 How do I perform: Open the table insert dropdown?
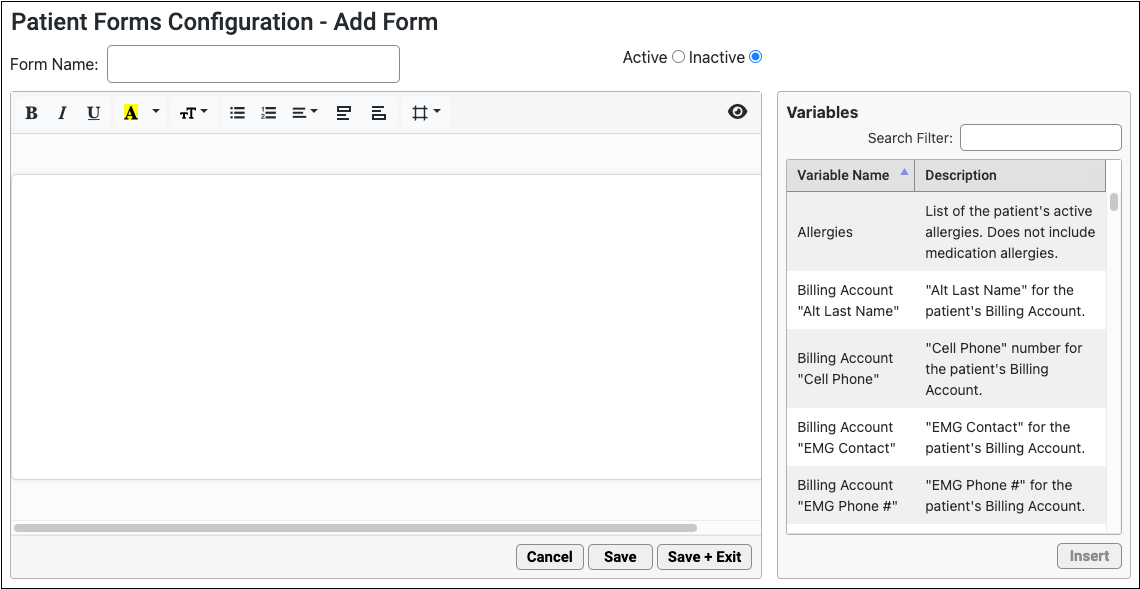426,113
